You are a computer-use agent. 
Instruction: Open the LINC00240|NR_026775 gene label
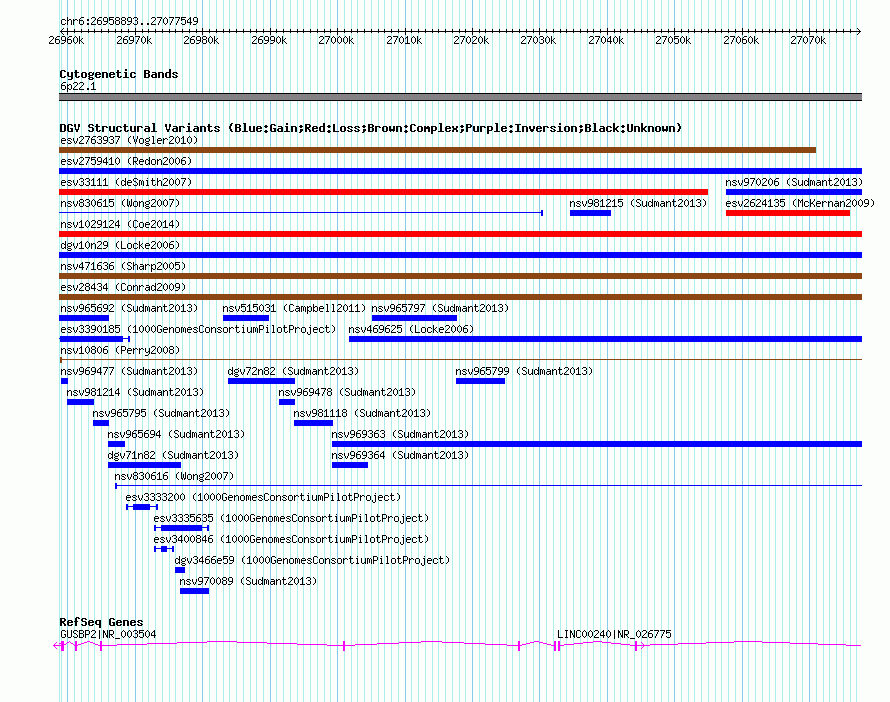click(x=614, y=634)
